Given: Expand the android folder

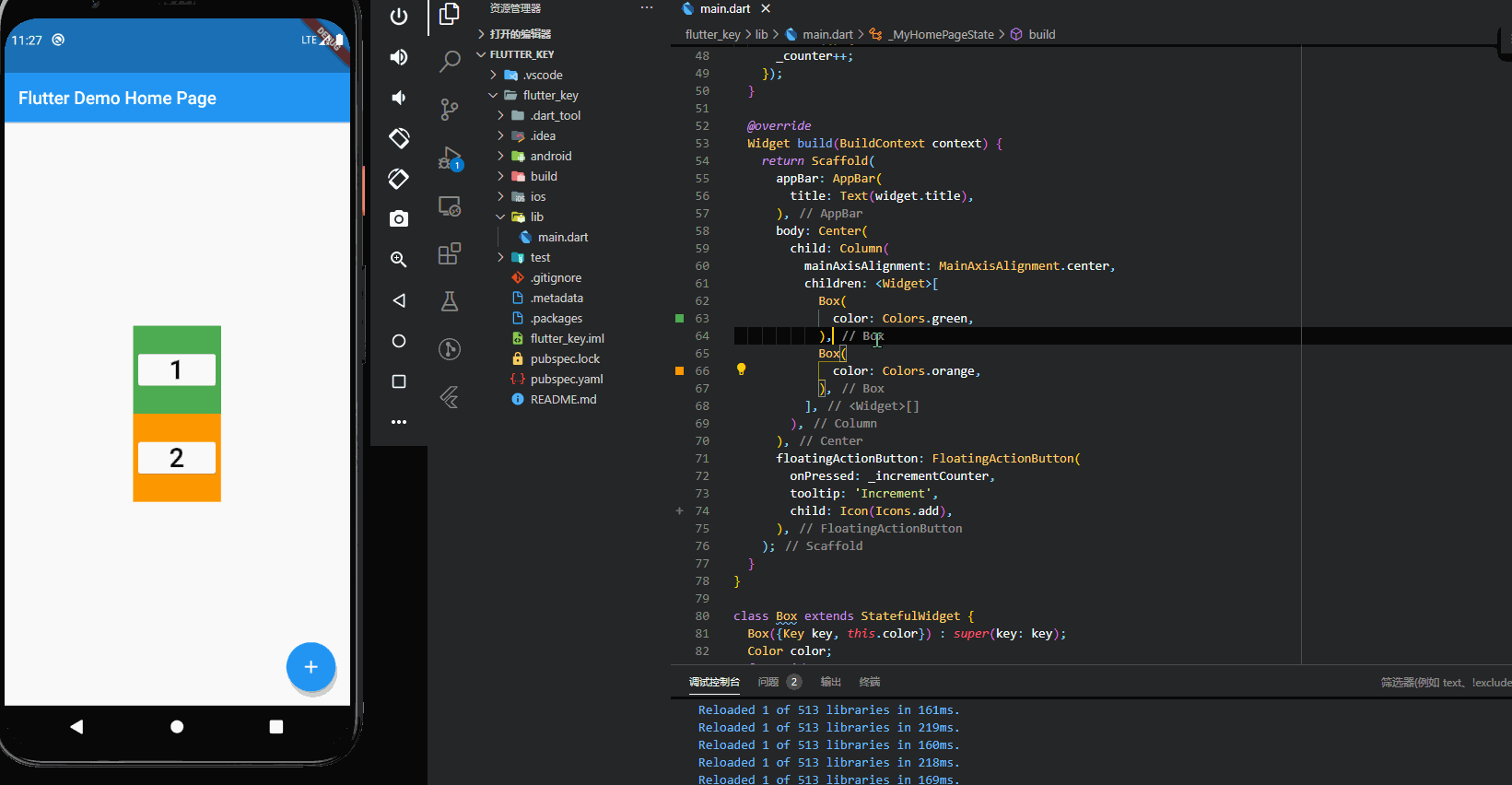Looking at the screenshot, I should [551, 156].
